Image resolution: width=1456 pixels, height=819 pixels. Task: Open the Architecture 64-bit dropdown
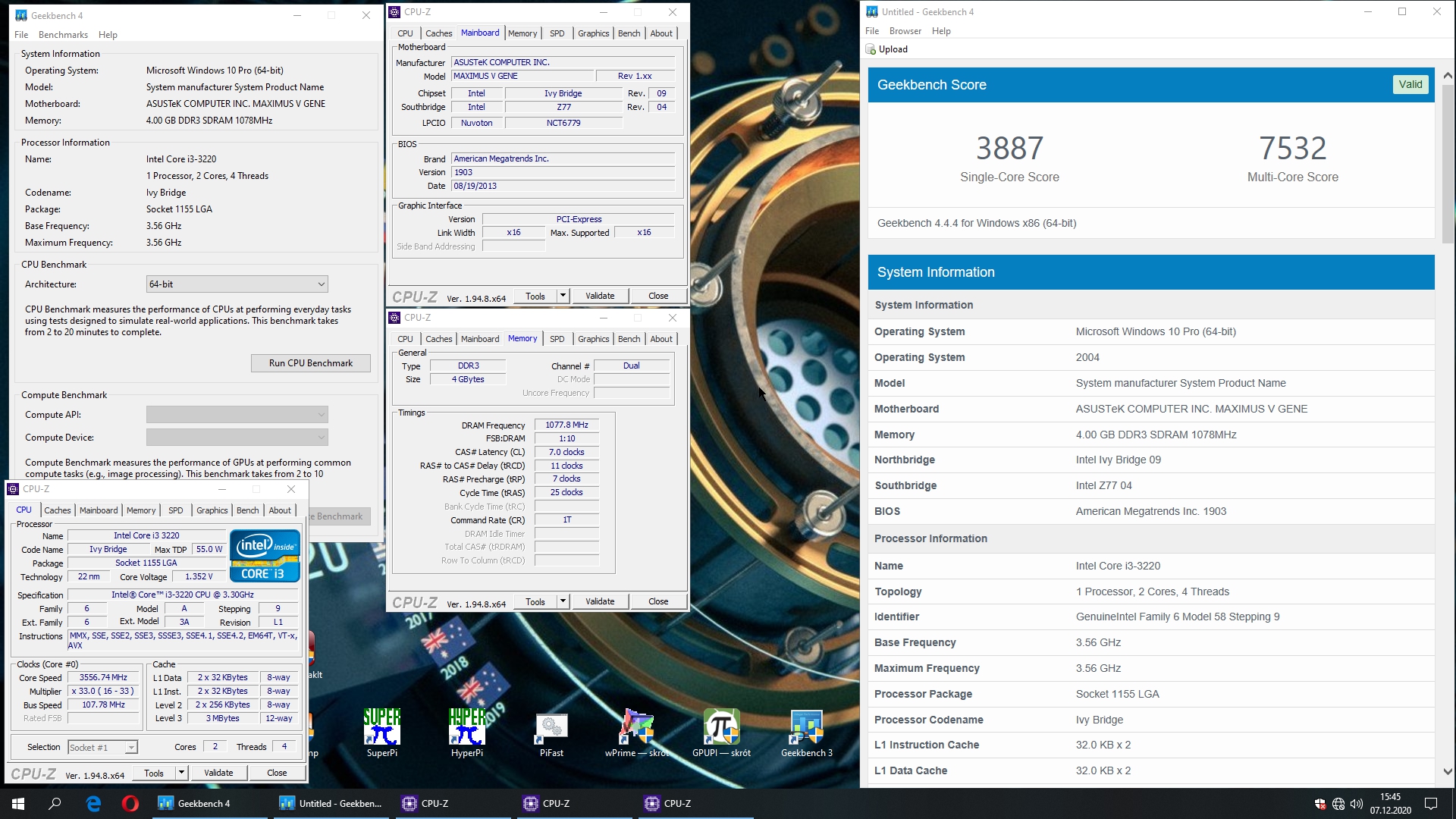click(x=237, y=284)
